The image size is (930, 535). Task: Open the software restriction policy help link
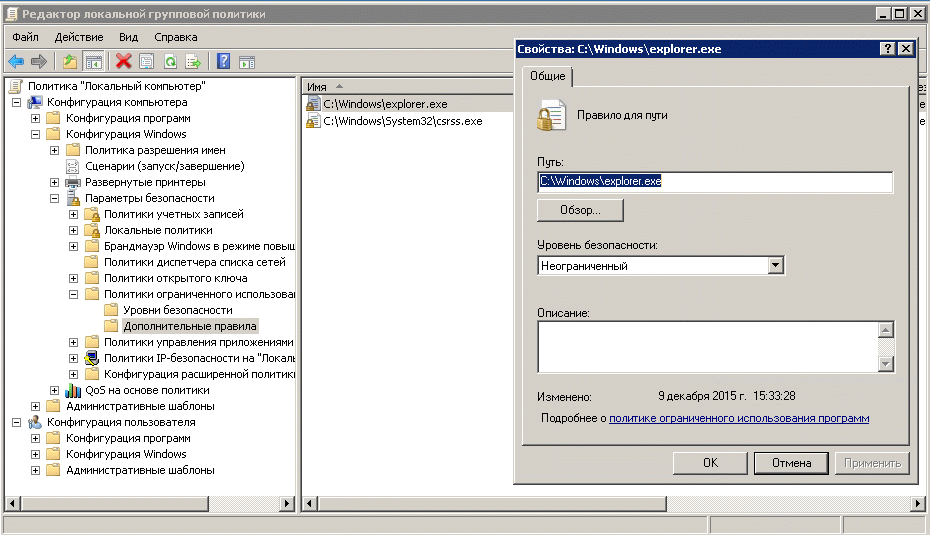coord(739,418)
